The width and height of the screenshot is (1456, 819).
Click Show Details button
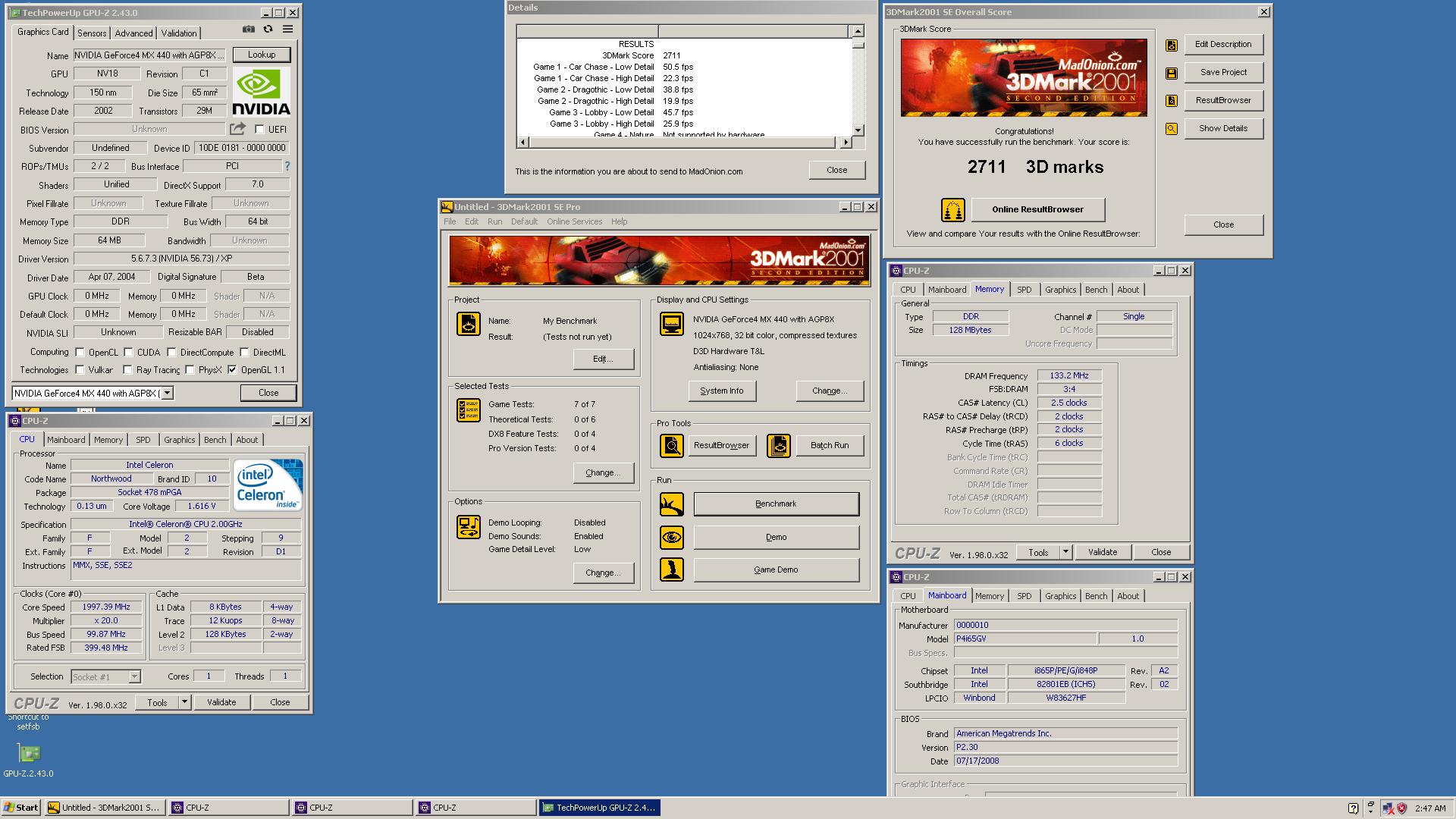[x=1222, y=128]
